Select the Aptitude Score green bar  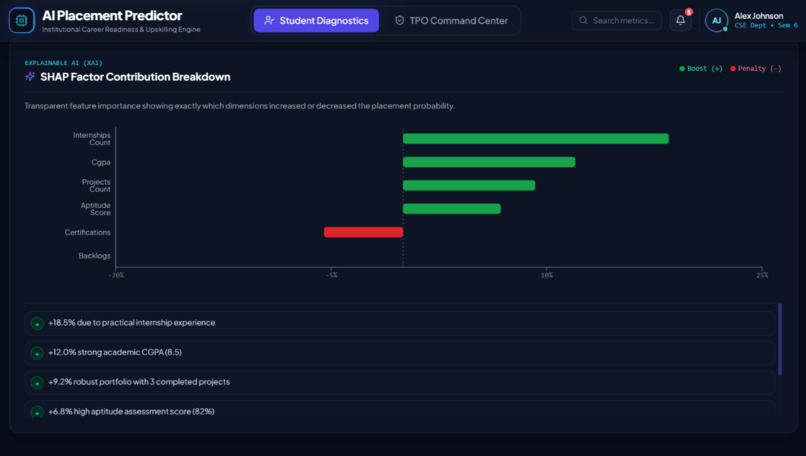[x=452, y=209]
